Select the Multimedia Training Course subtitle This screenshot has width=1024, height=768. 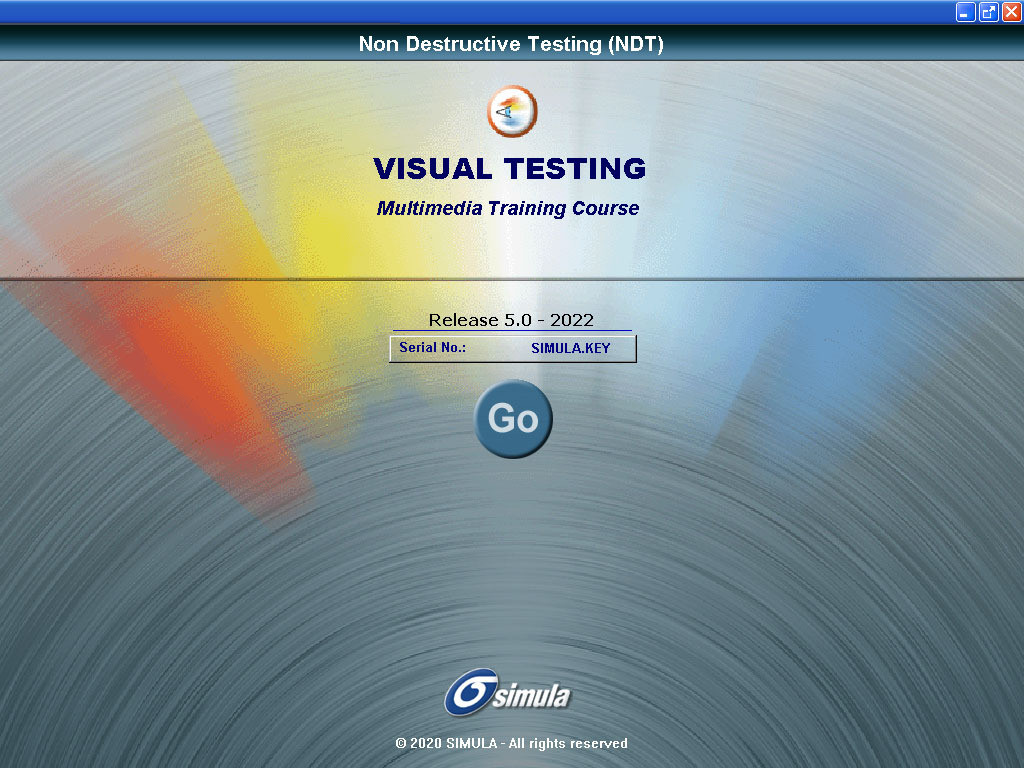point(510,208)
